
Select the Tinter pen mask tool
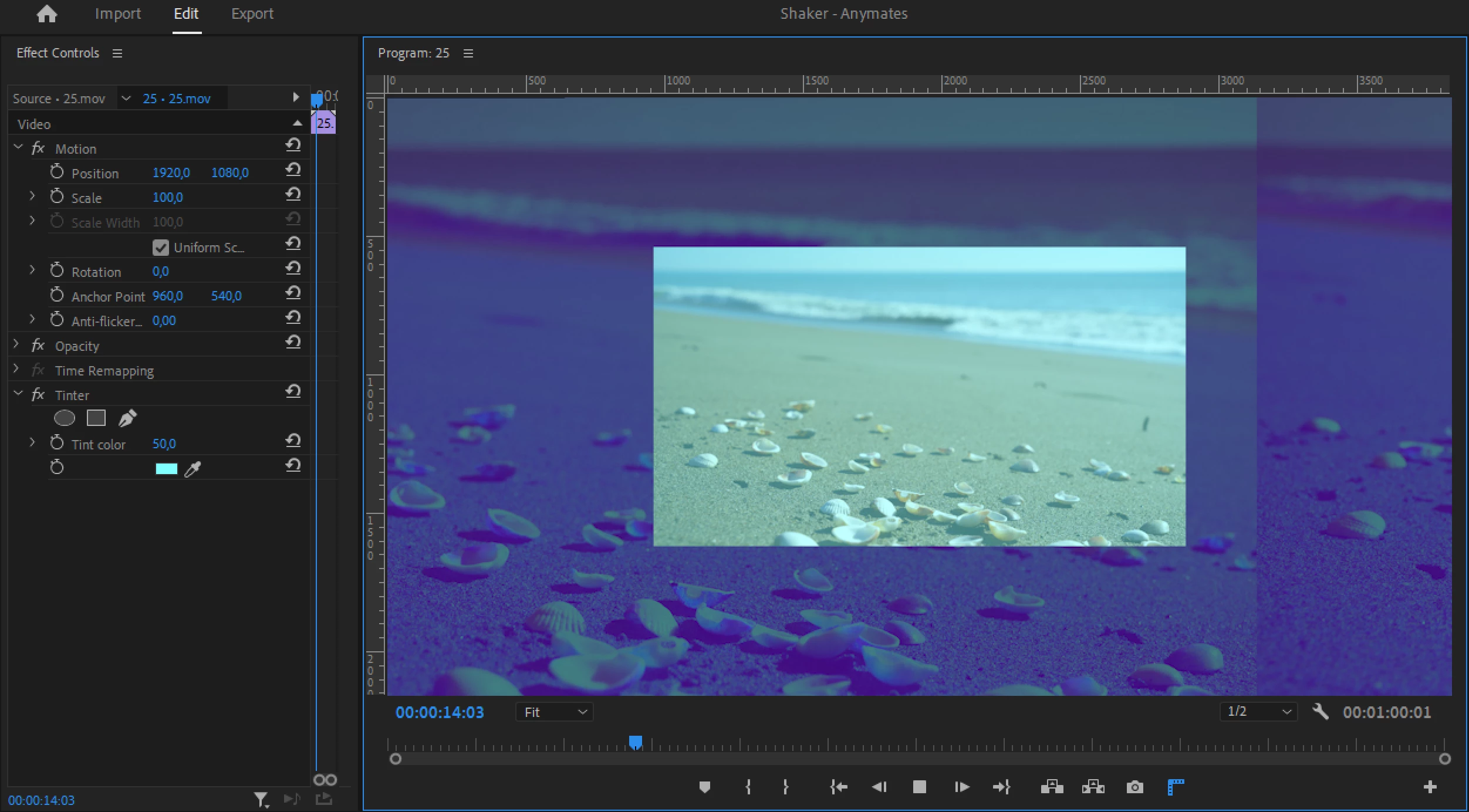(x=127, y=418)
